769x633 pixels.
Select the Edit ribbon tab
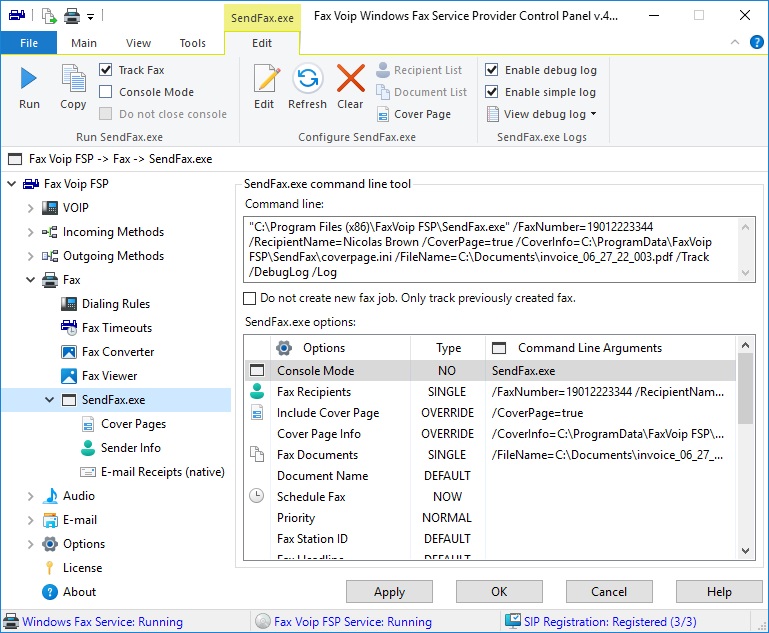(x=262, y=43)
